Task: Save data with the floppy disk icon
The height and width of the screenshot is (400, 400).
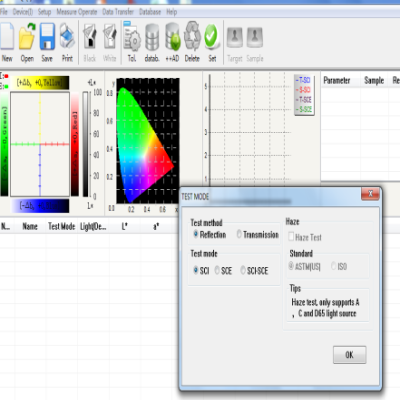Action: click(47, 36)
